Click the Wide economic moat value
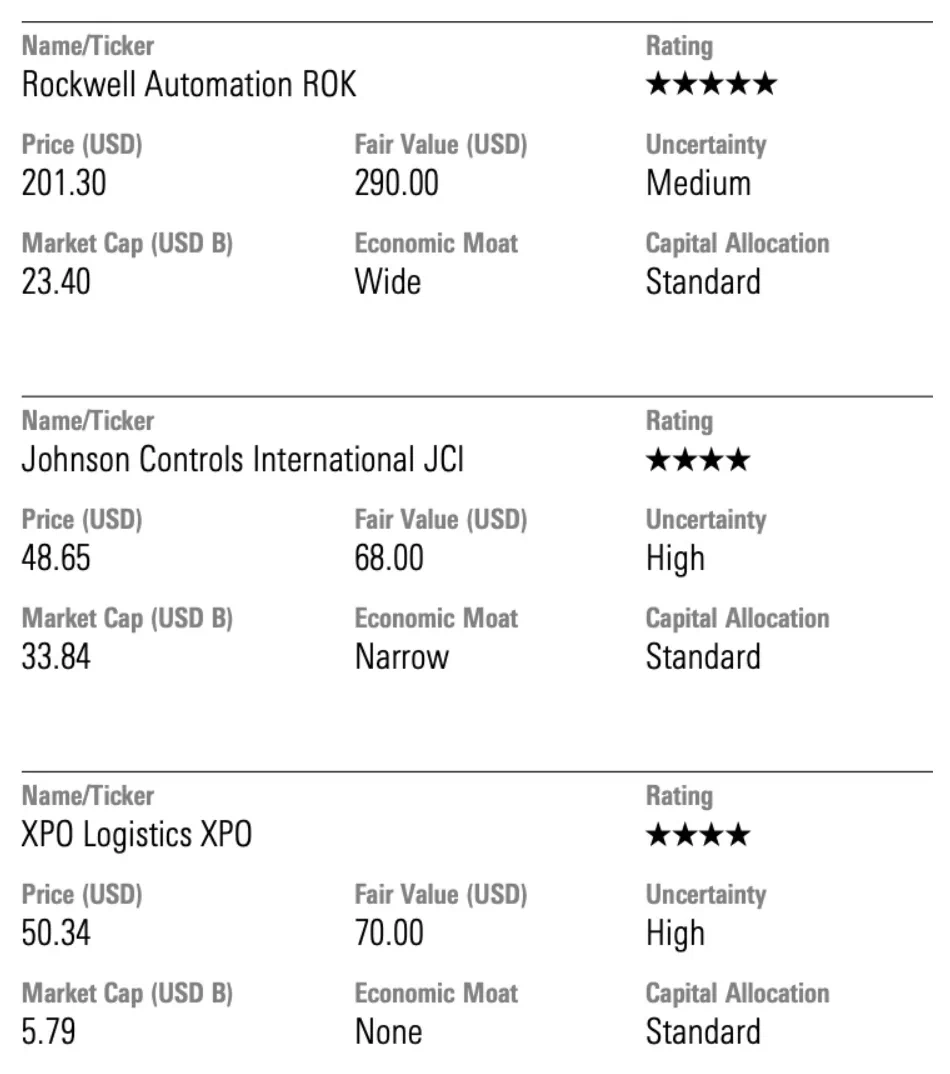Screen dimensions: 950x1074 pyautogui.click(x=388, y=282)
